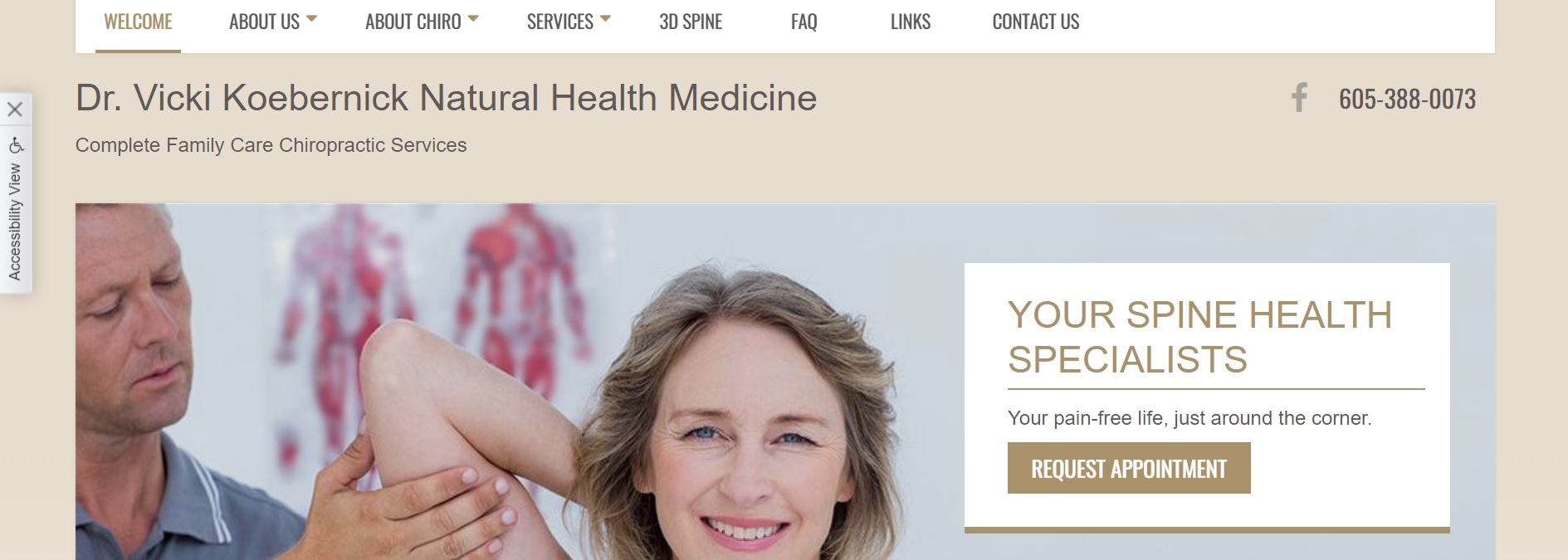Close the Accessibility View sidebar tab

(15, 110)
